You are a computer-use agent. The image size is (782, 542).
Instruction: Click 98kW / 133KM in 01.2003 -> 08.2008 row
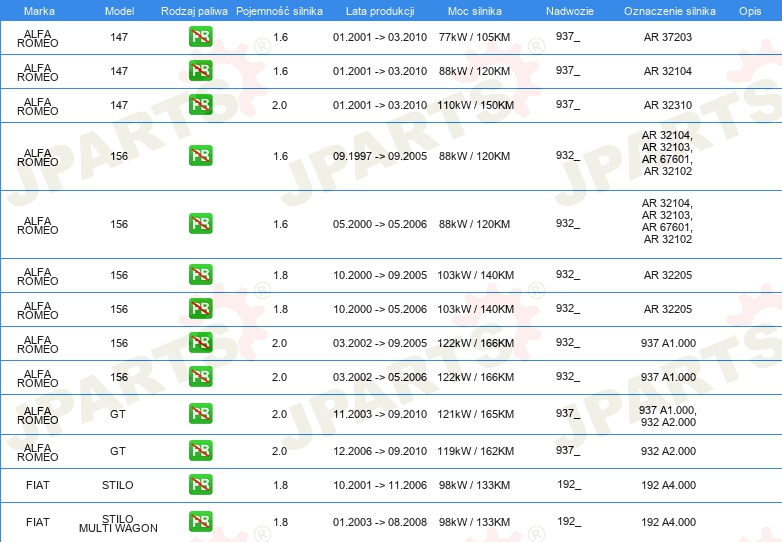click(x=474, y=522)
